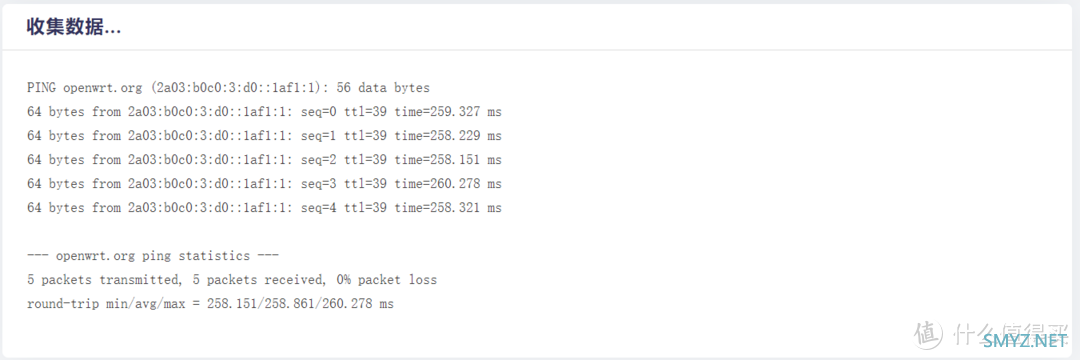Click the SMYZ.NET watermark link
Viewport: 1080px width, 360px height.
1025,341
